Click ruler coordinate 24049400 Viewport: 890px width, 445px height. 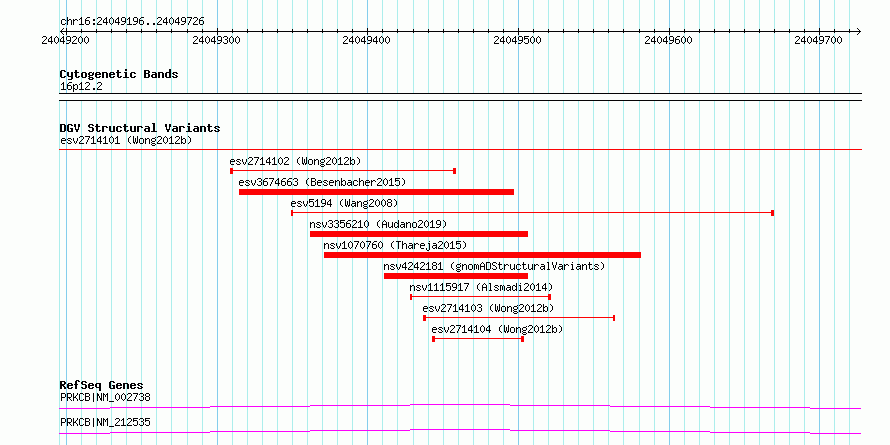click(x=368, y=40)
